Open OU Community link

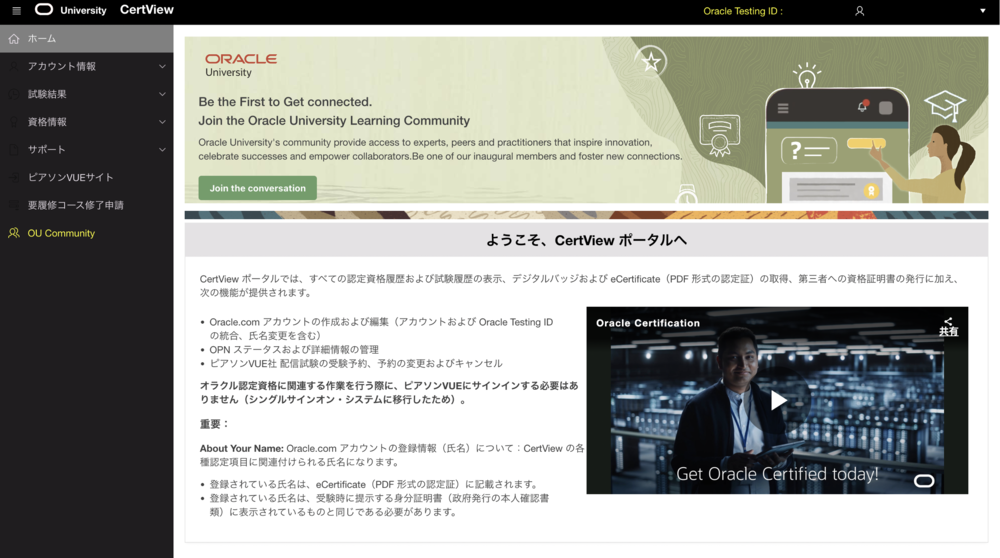pos(87,233)
